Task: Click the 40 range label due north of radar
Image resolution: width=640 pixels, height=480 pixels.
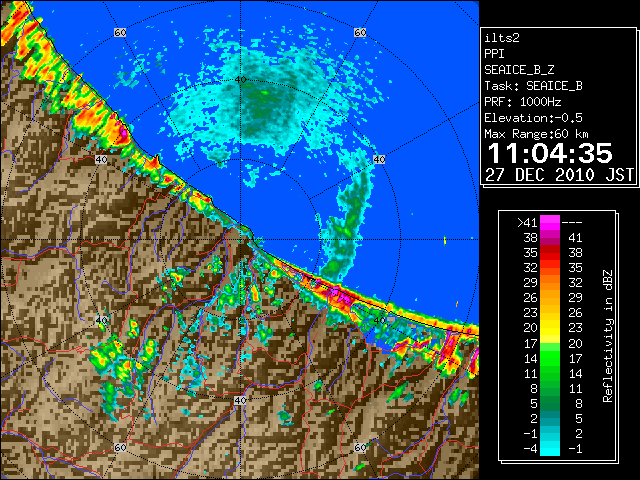Action: point(241,80)
